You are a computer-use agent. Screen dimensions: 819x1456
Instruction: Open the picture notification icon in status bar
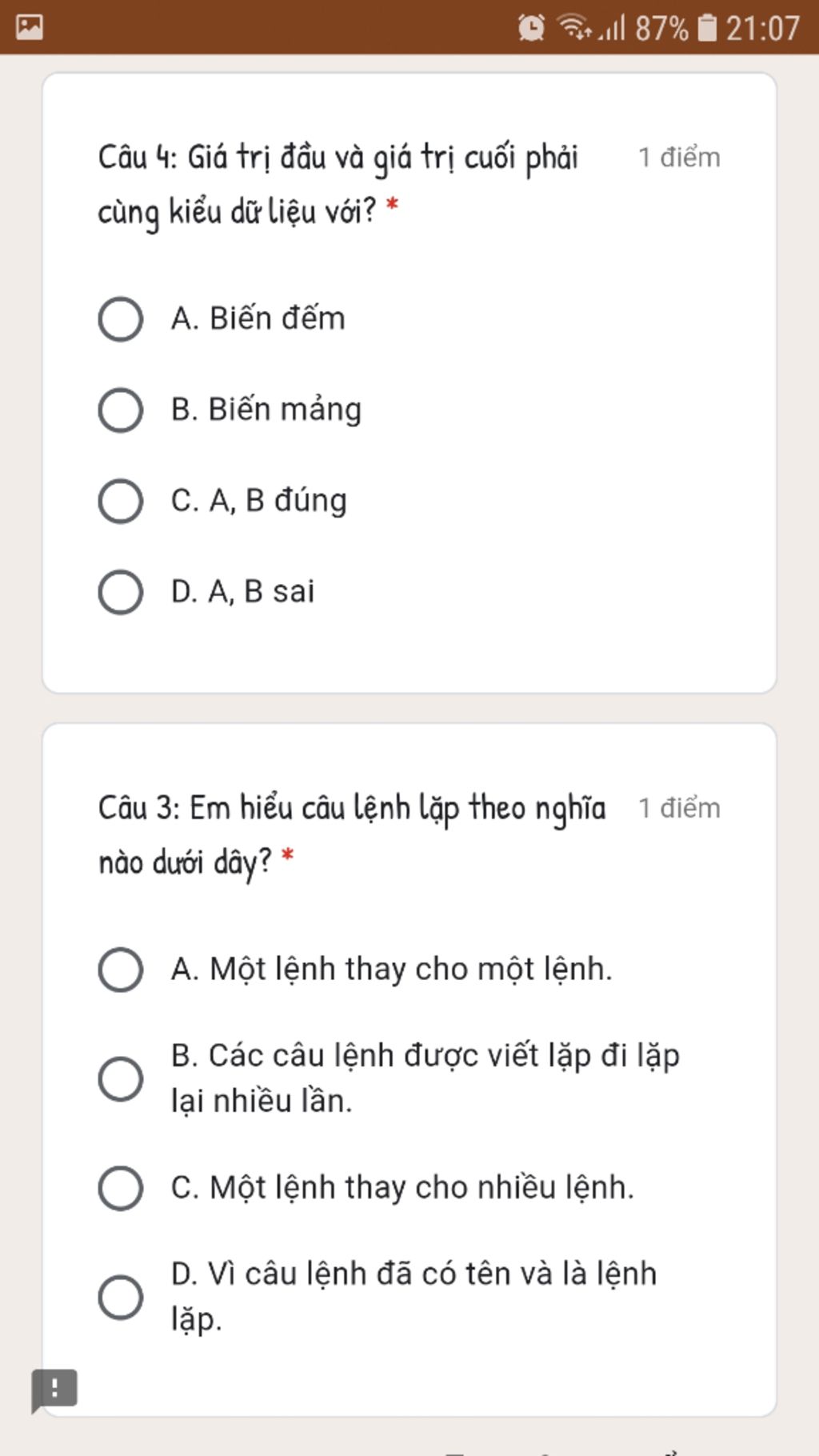click(x=30, y=27)
